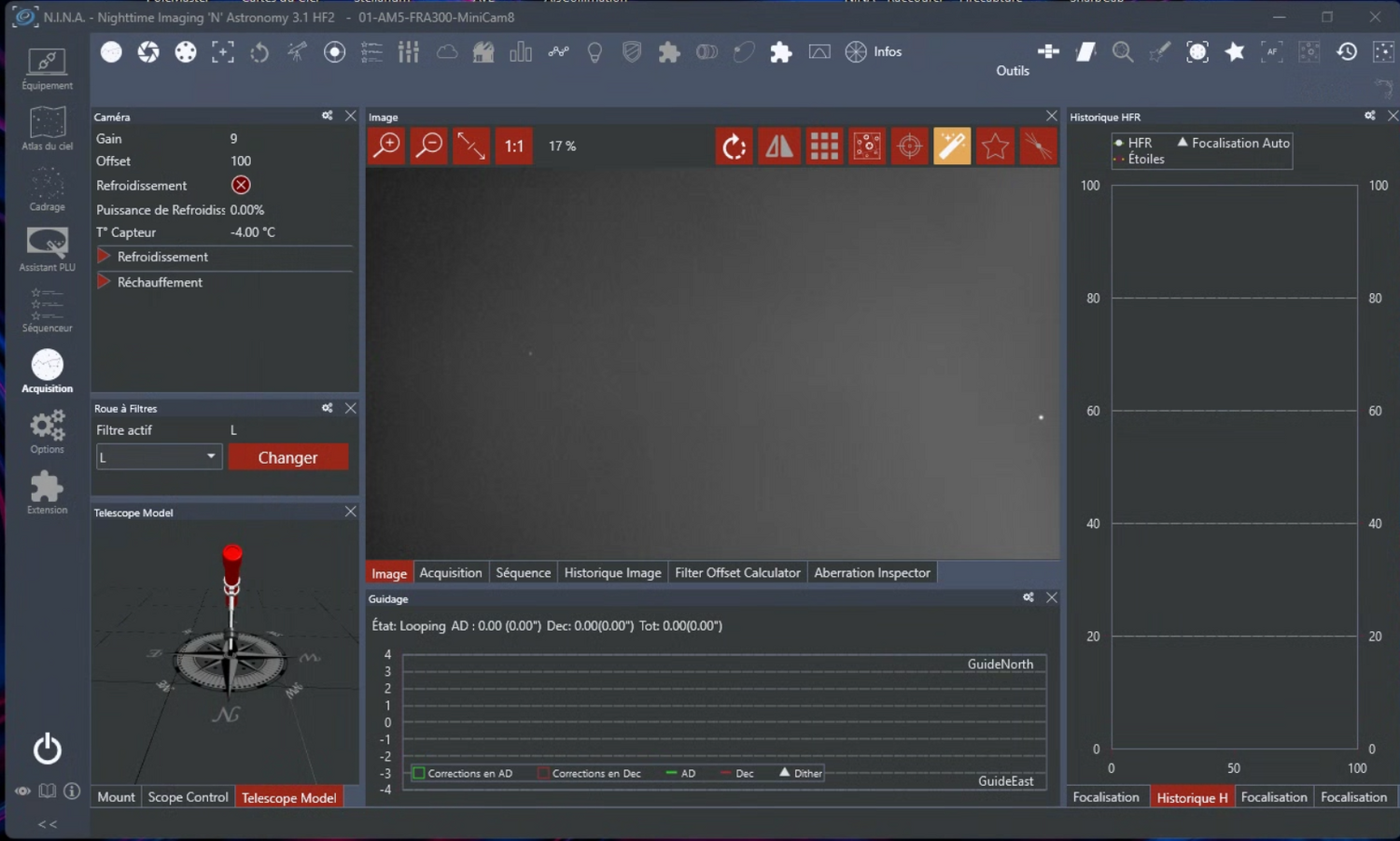This screenshot has height=841, width=1400.
Task: Open the Équipement section in the sidebar
Action: 47,69
